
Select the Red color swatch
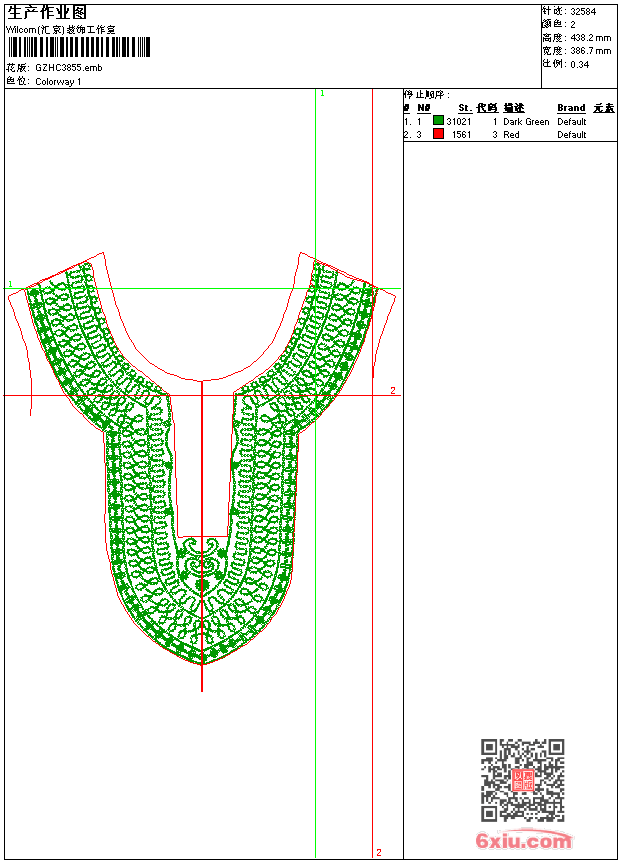438,134
